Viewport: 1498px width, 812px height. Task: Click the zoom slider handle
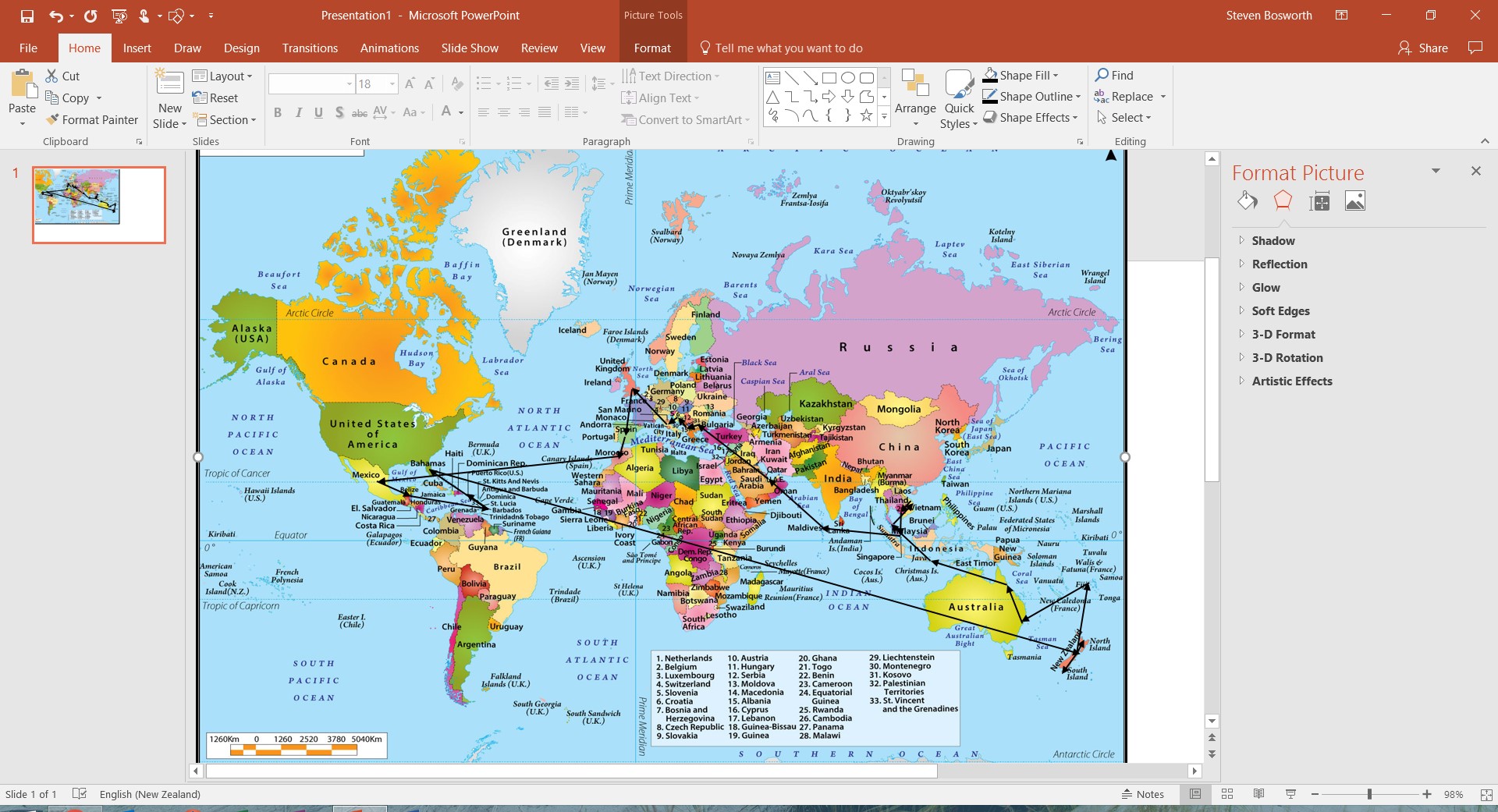1369,794
